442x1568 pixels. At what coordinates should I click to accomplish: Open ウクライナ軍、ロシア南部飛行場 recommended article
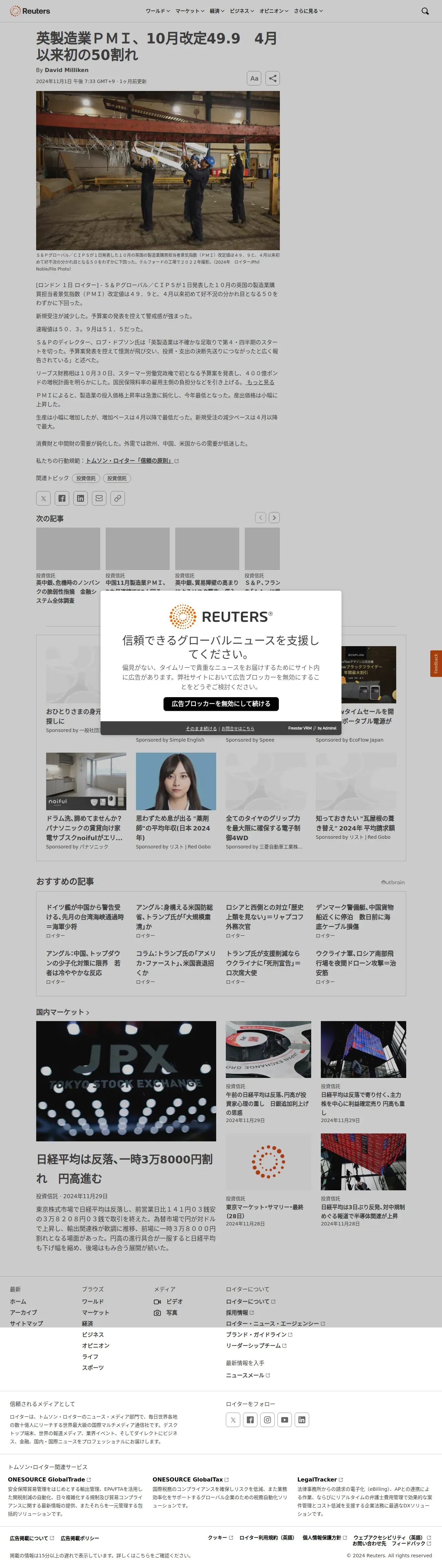356,963
